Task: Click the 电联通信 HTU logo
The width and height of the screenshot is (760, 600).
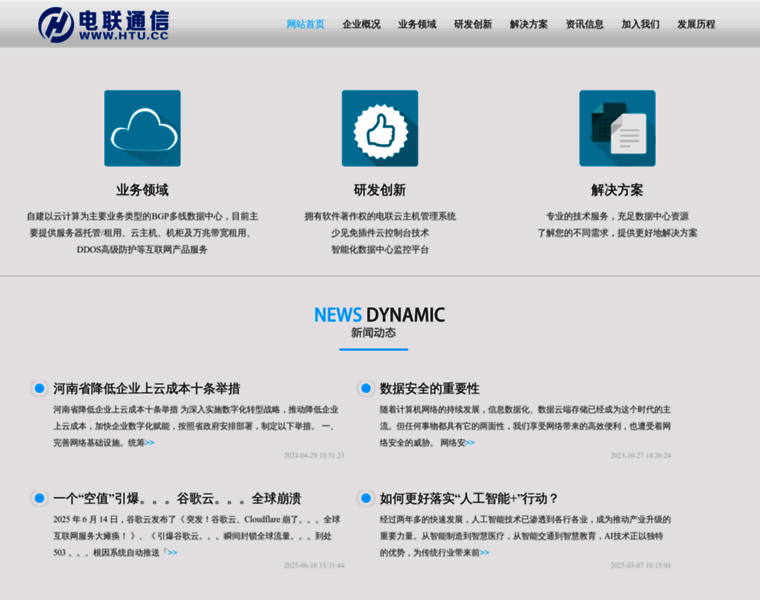Action: click(104, 23)
